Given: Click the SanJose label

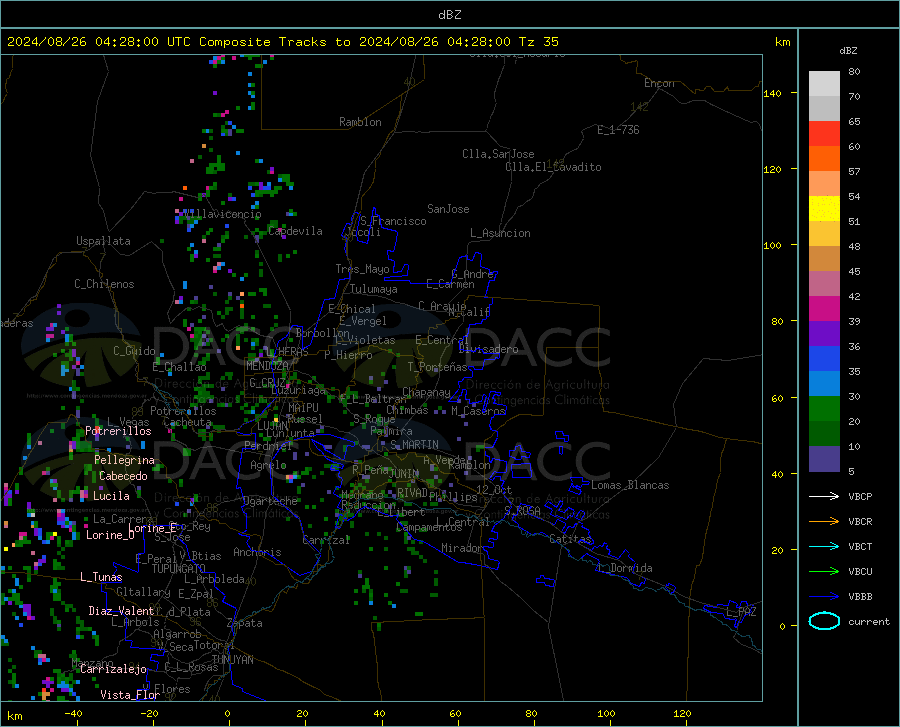Looking at the screenshot, I should (x=448, y=209).
